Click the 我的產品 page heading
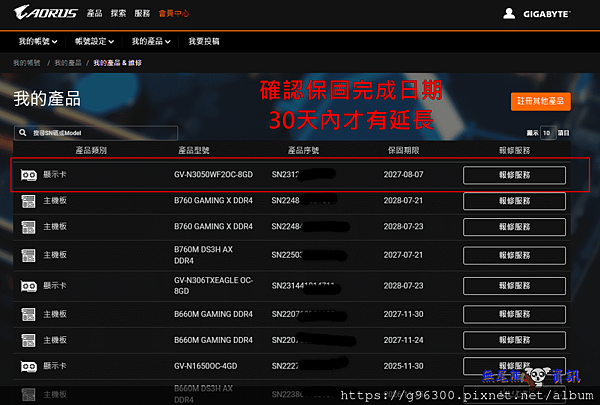600x405 pixels. pos(47,99)
